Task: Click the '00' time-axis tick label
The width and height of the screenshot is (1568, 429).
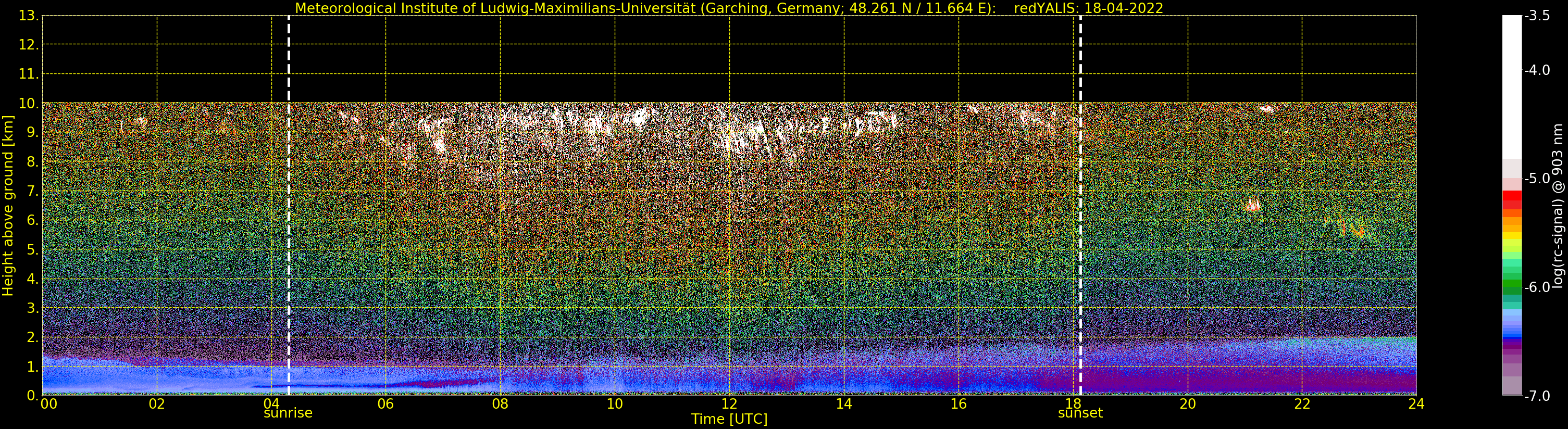Action: [x=48, y=403]
